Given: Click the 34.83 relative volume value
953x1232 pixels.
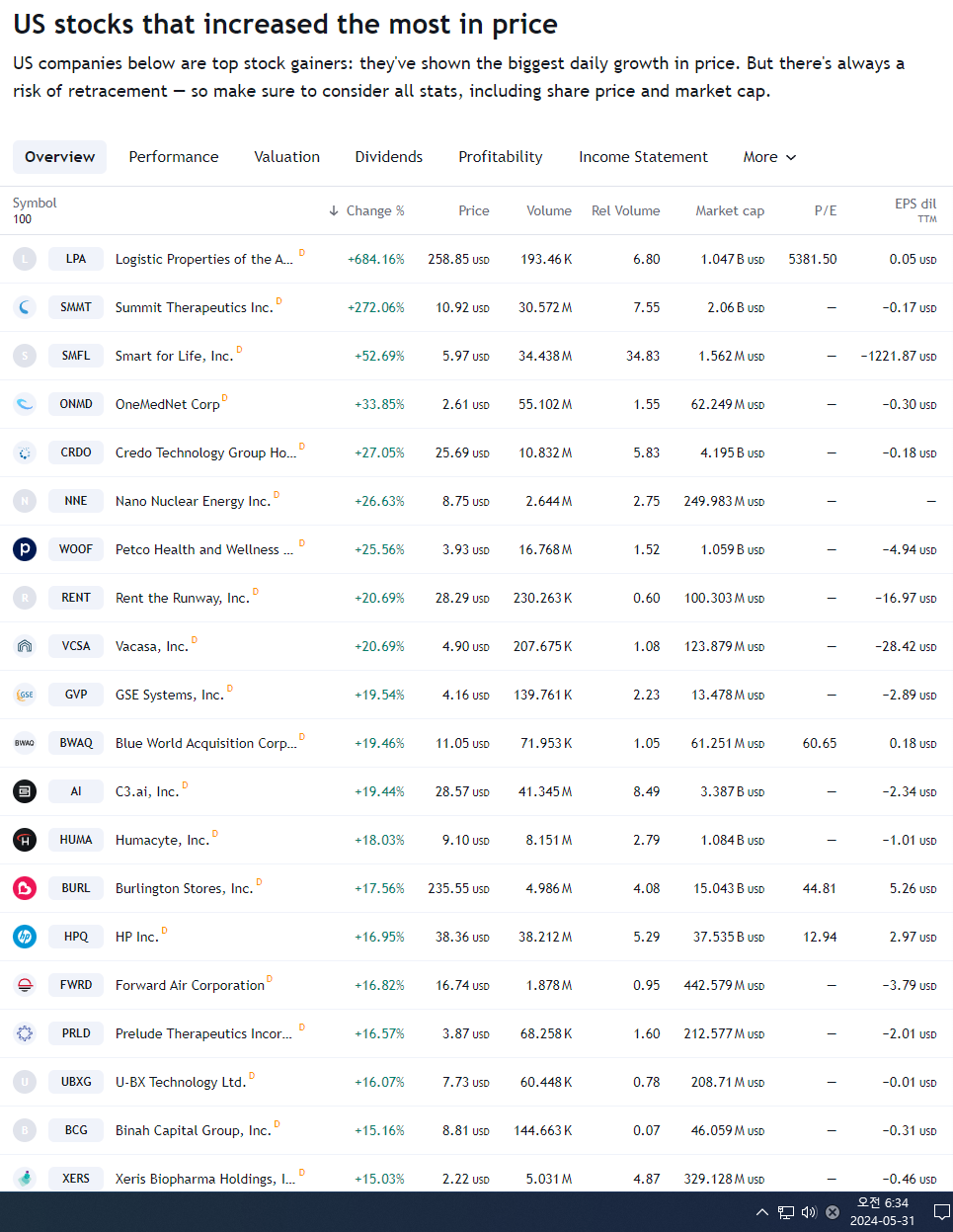Looking at the screenshot, I should (x=643, y=356).
